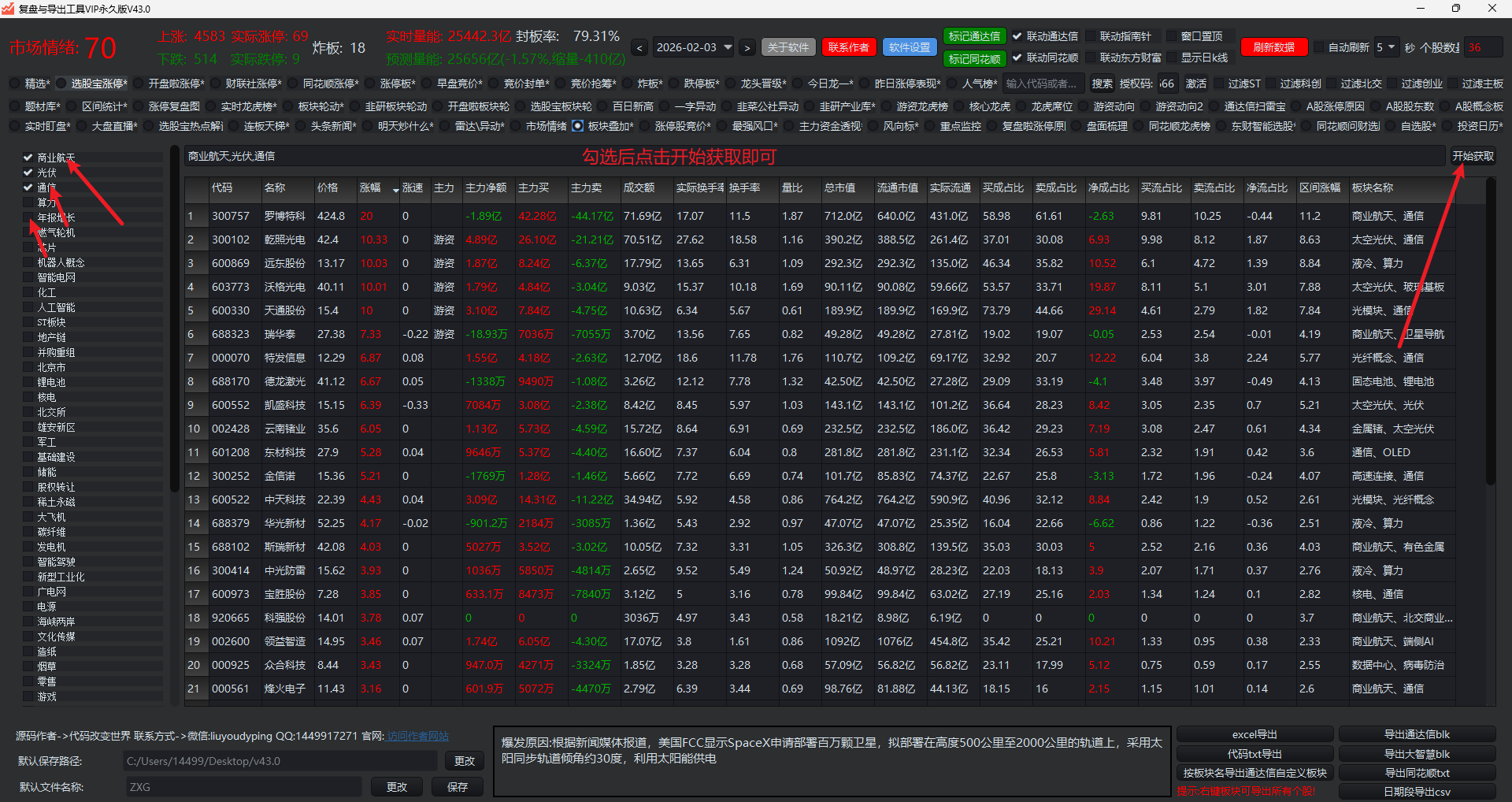This screenshot has width=1512, height=802.
Task: Go to previous date with left arrow
Action: (x=639, y=48)
